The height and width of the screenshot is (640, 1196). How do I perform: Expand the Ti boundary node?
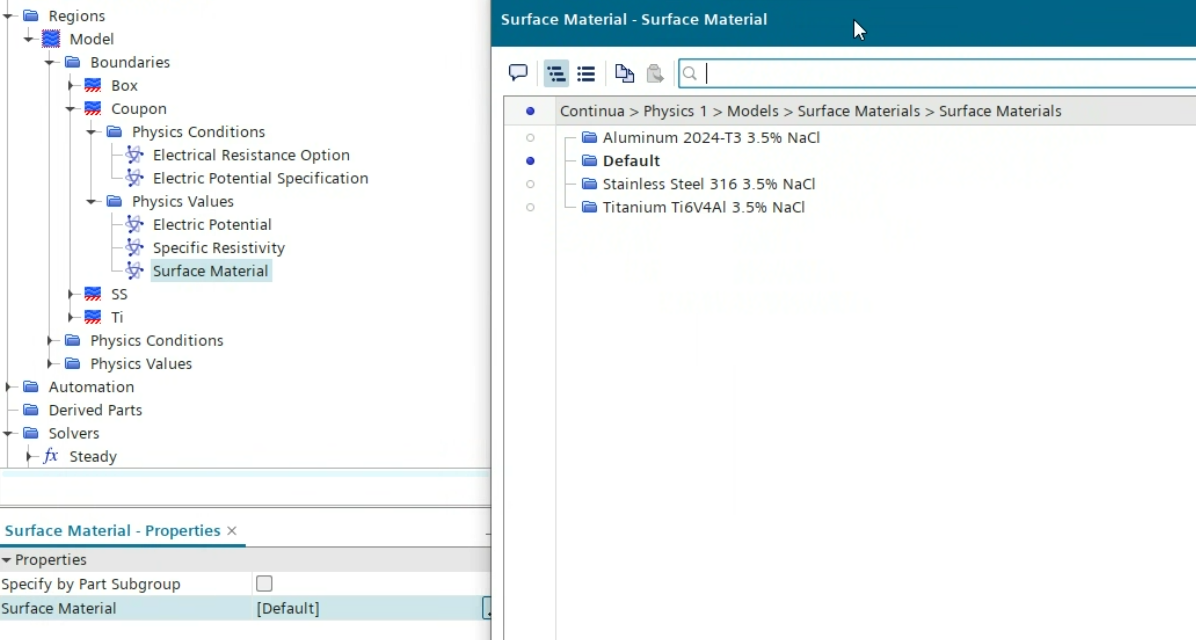point(71,317)
